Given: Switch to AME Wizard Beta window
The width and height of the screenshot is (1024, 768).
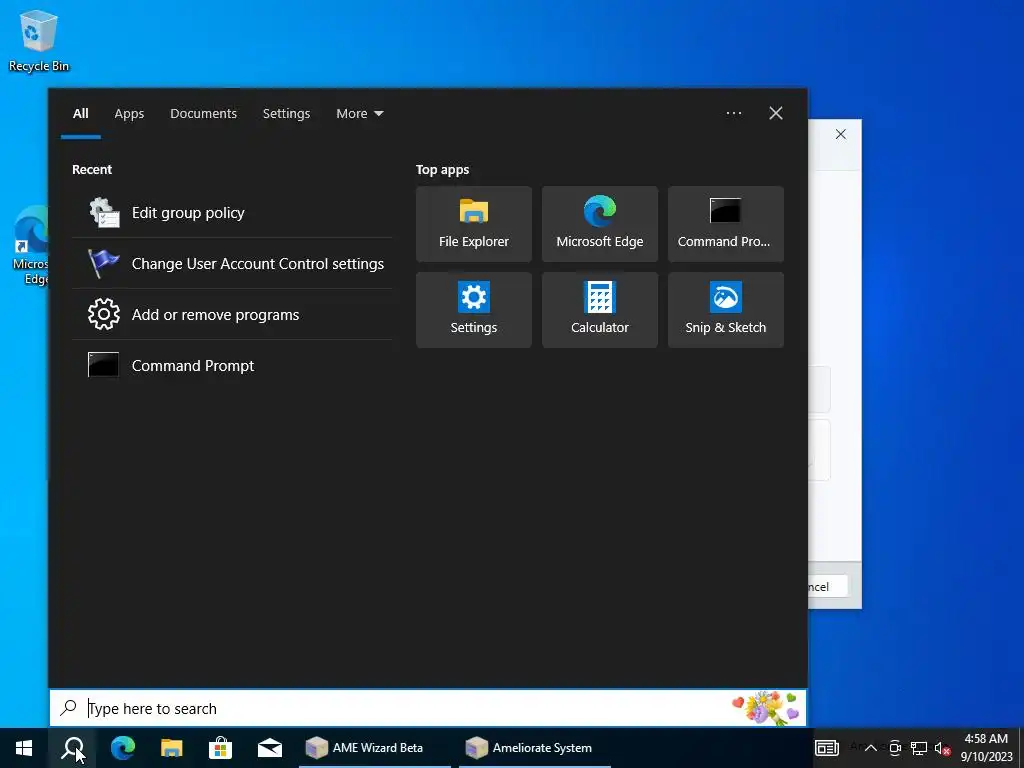Looking at the screenshot, I should tap(374, 748).
